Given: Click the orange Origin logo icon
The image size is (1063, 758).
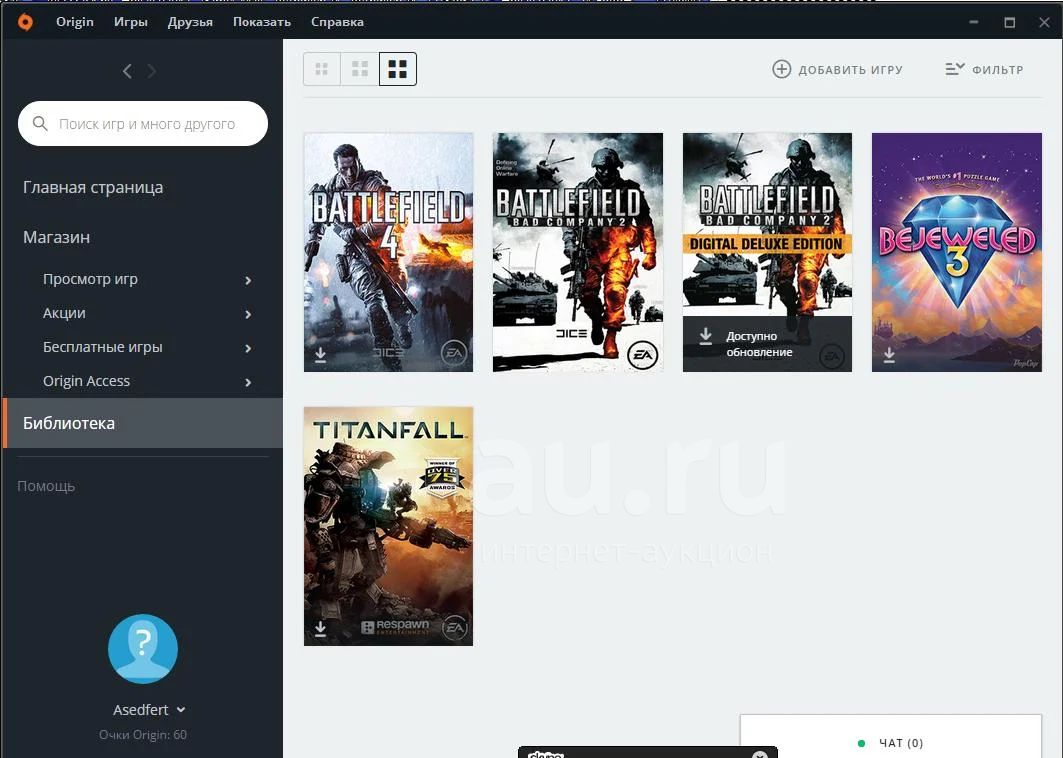Looking at the screenshot, I should click(25, 22).
